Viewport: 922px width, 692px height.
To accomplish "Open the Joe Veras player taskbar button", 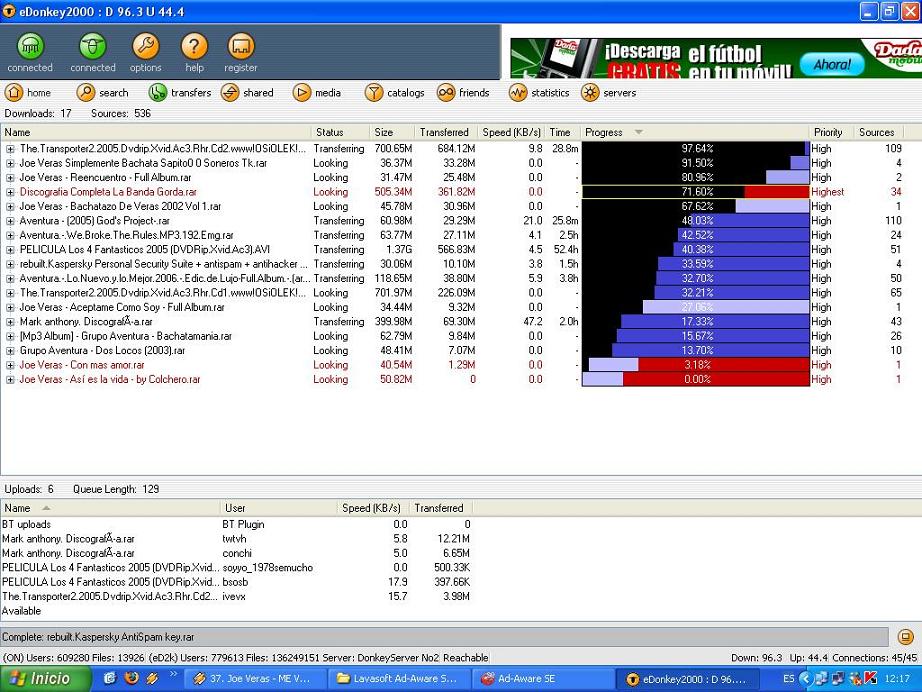I will pyautogui.click(x=253, y=679).
